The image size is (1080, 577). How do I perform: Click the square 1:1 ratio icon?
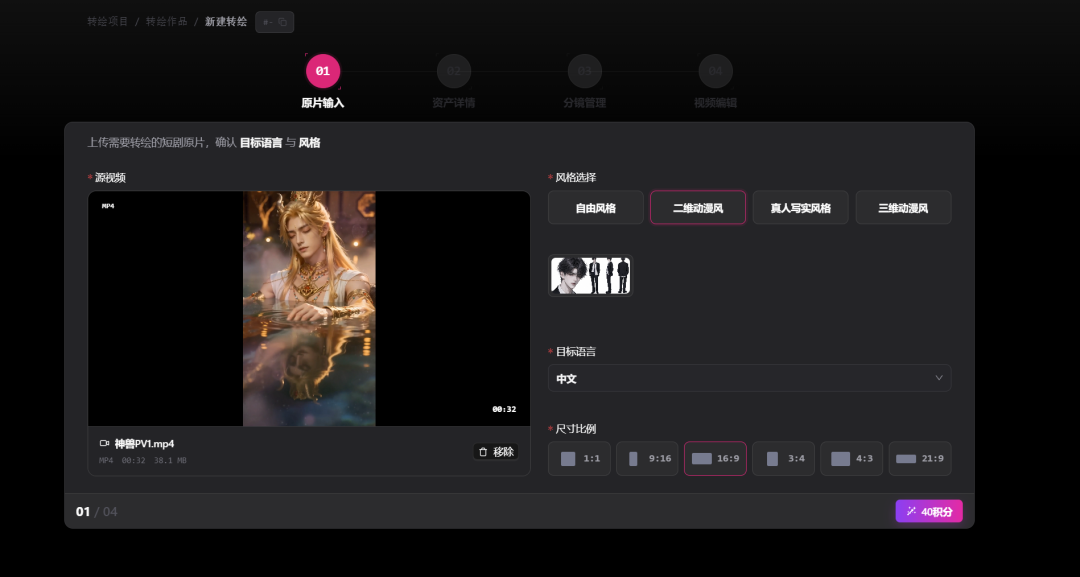click(x=568, y=459)
